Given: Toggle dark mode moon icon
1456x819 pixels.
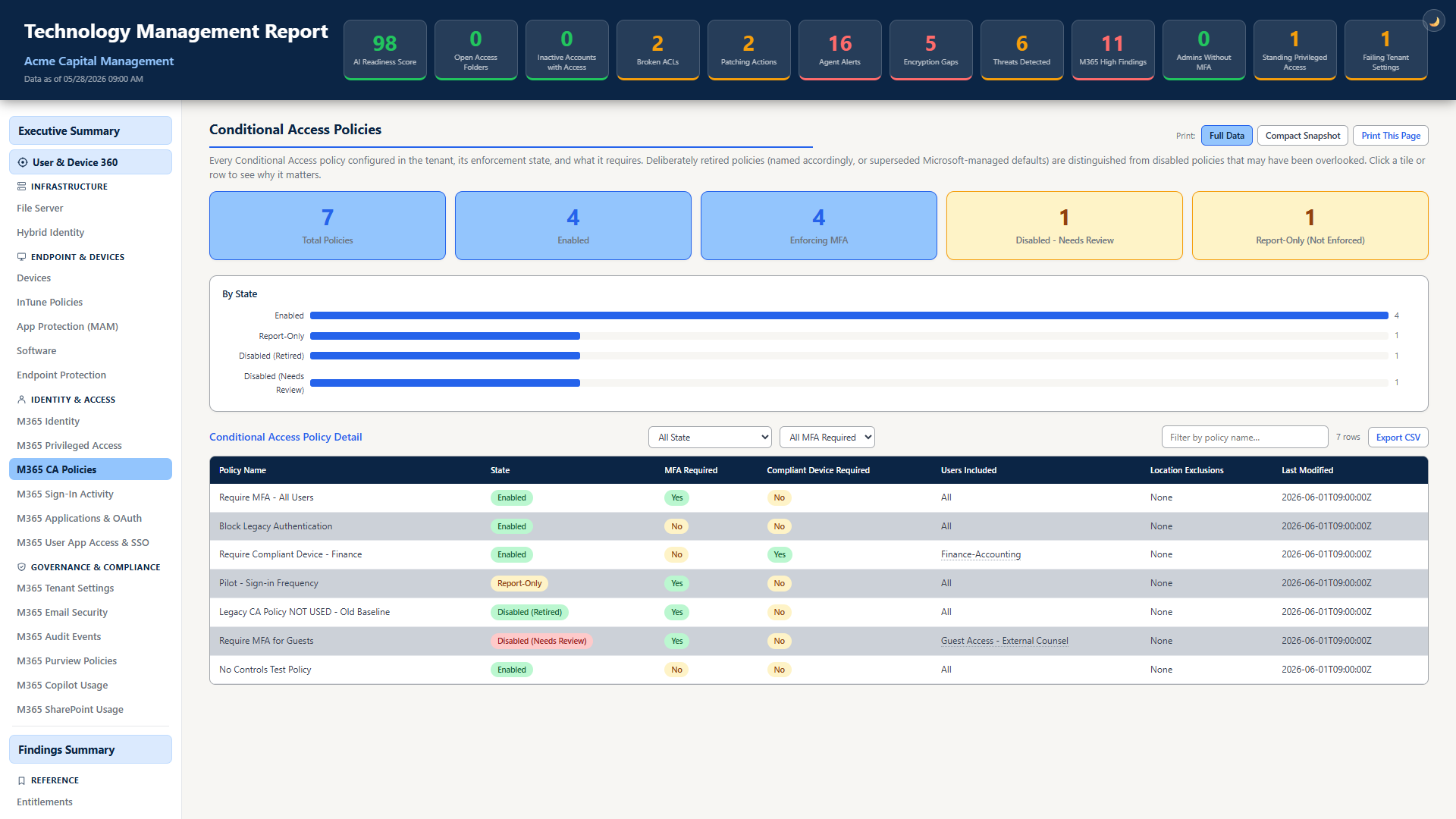Looking at the screenshot, I should [1434, 21].
